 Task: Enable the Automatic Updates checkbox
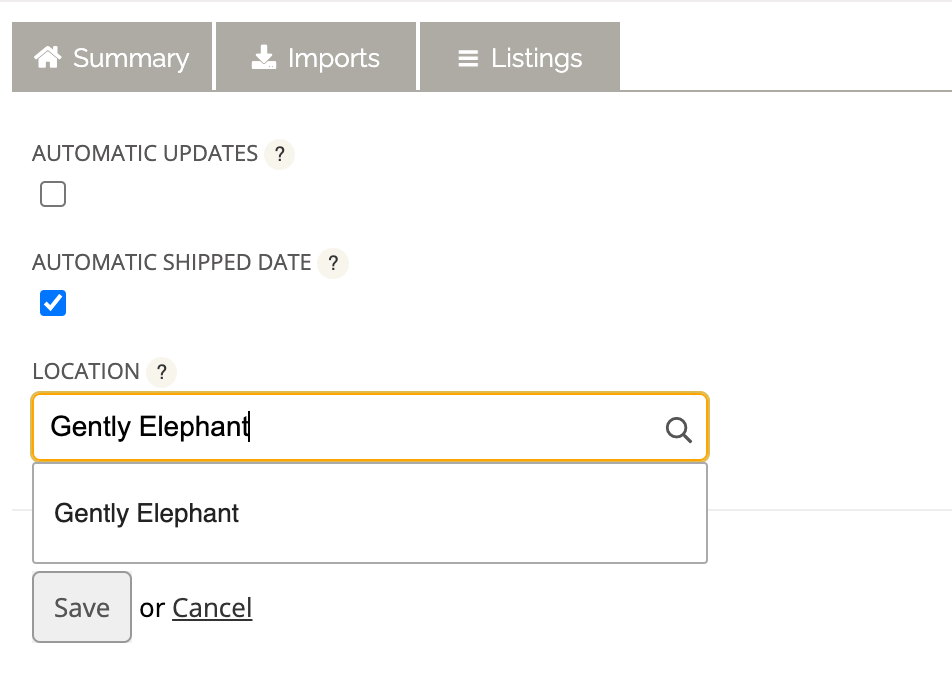pyautogui.click(x=52, y=194)
